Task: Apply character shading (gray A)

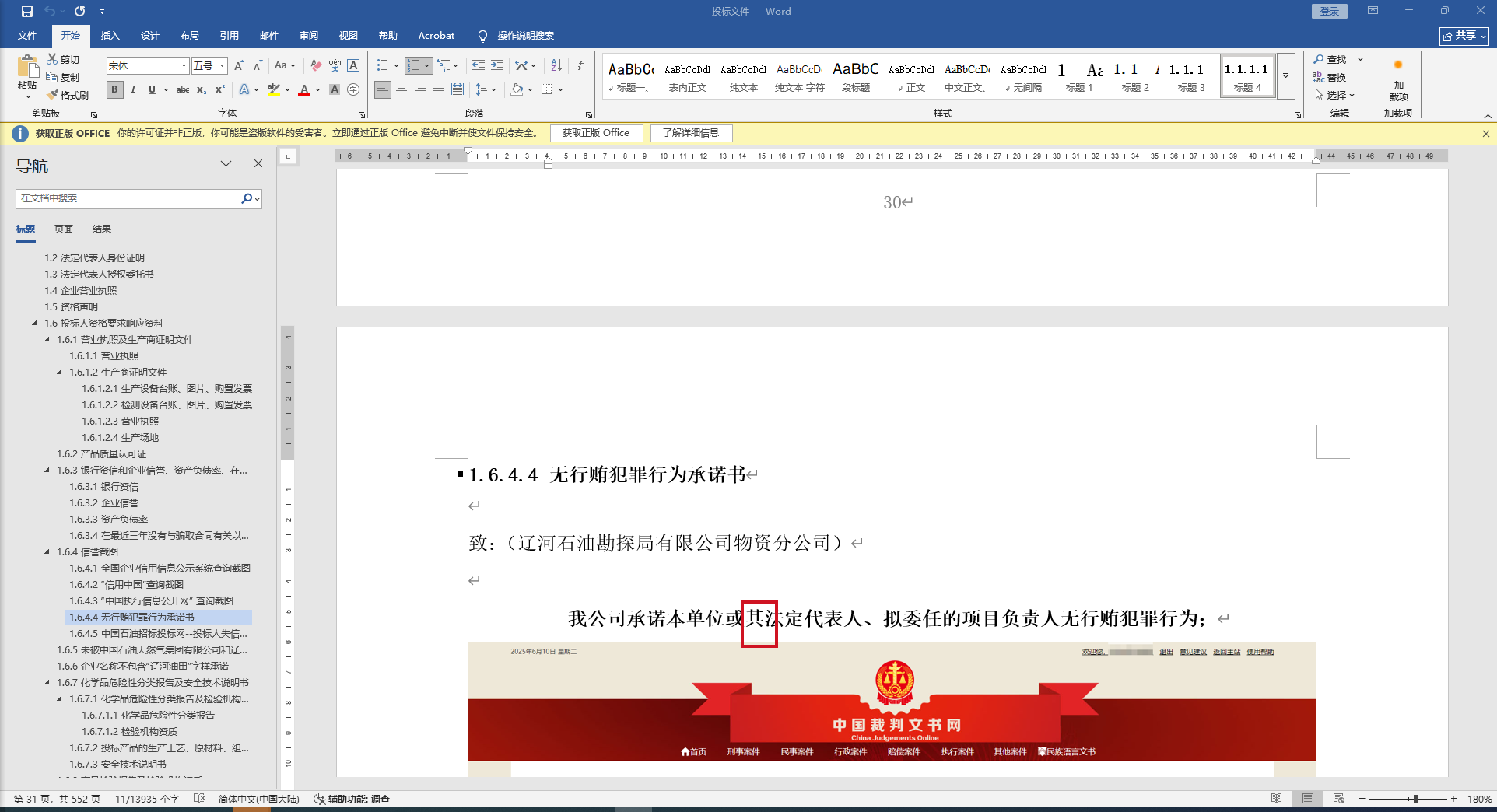Action: coord(335,89)
